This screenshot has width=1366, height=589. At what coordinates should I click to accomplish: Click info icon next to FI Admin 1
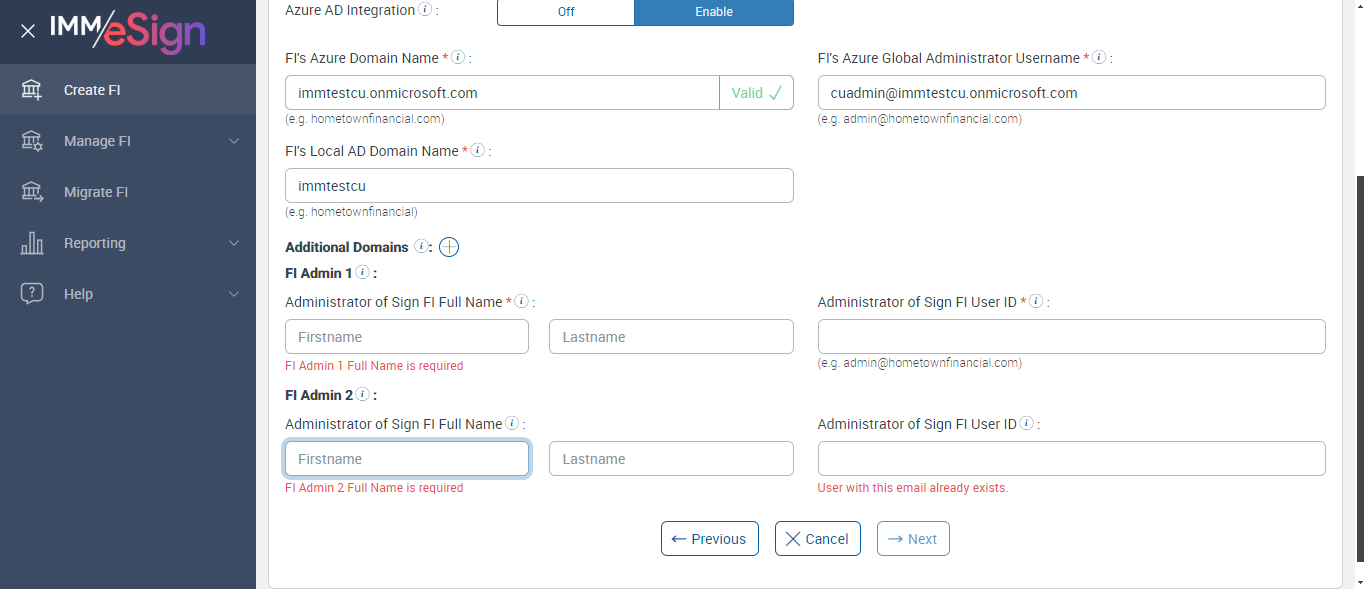point(362,272)
